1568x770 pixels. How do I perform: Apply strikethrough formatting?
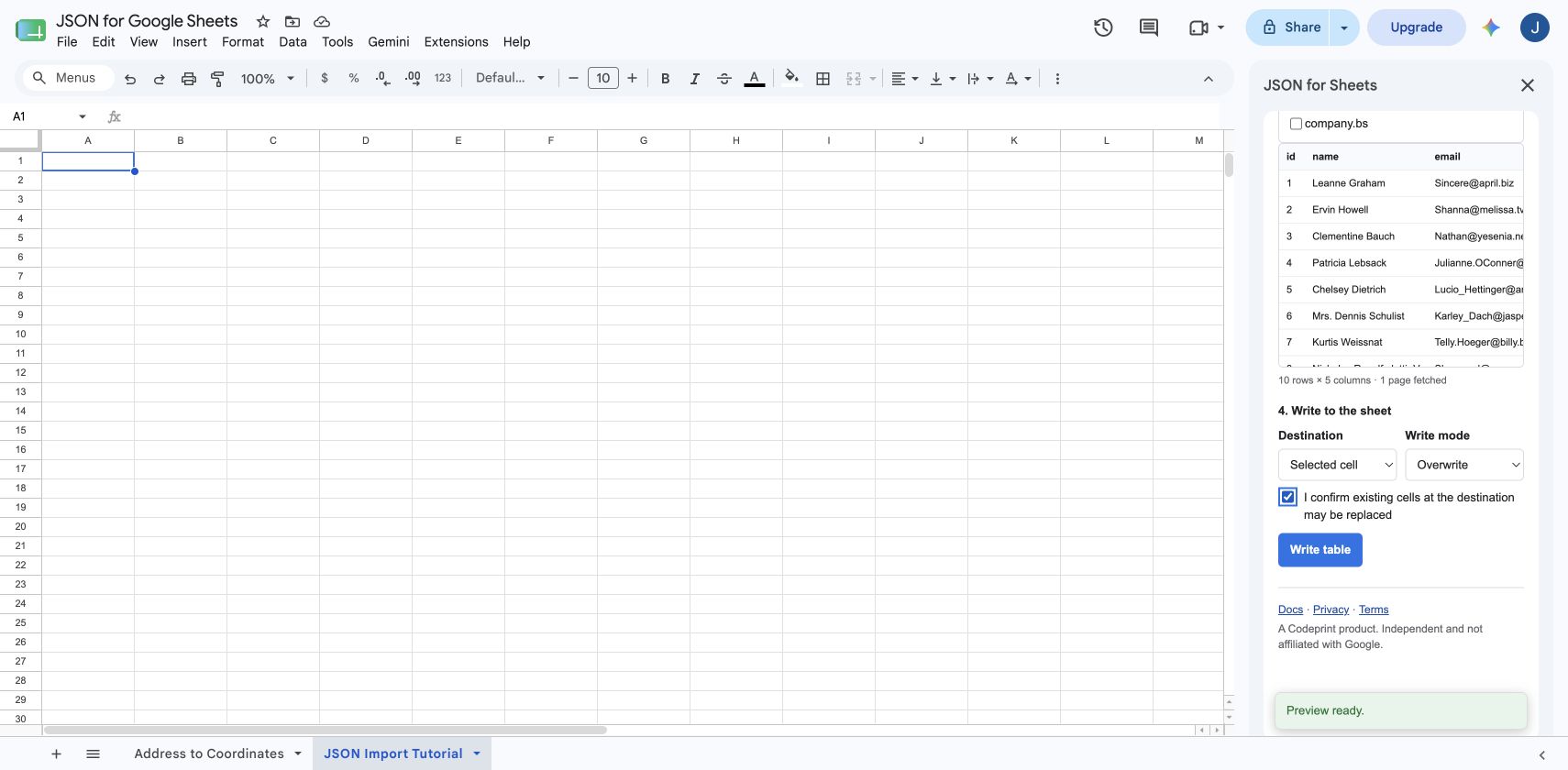(724, 79)
